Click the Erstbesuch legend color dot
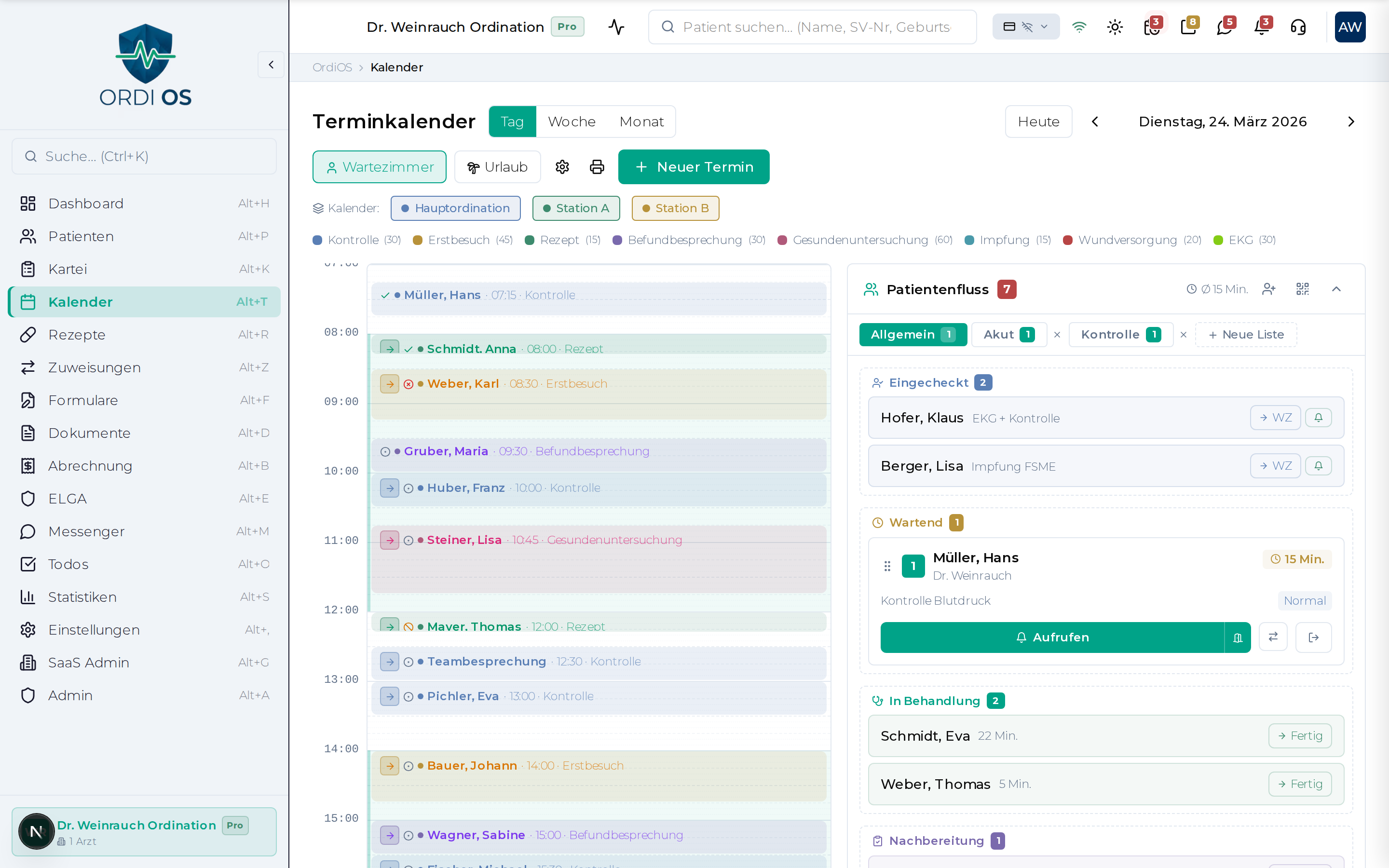Screen dimensions: 1389x868 (418, 240)
